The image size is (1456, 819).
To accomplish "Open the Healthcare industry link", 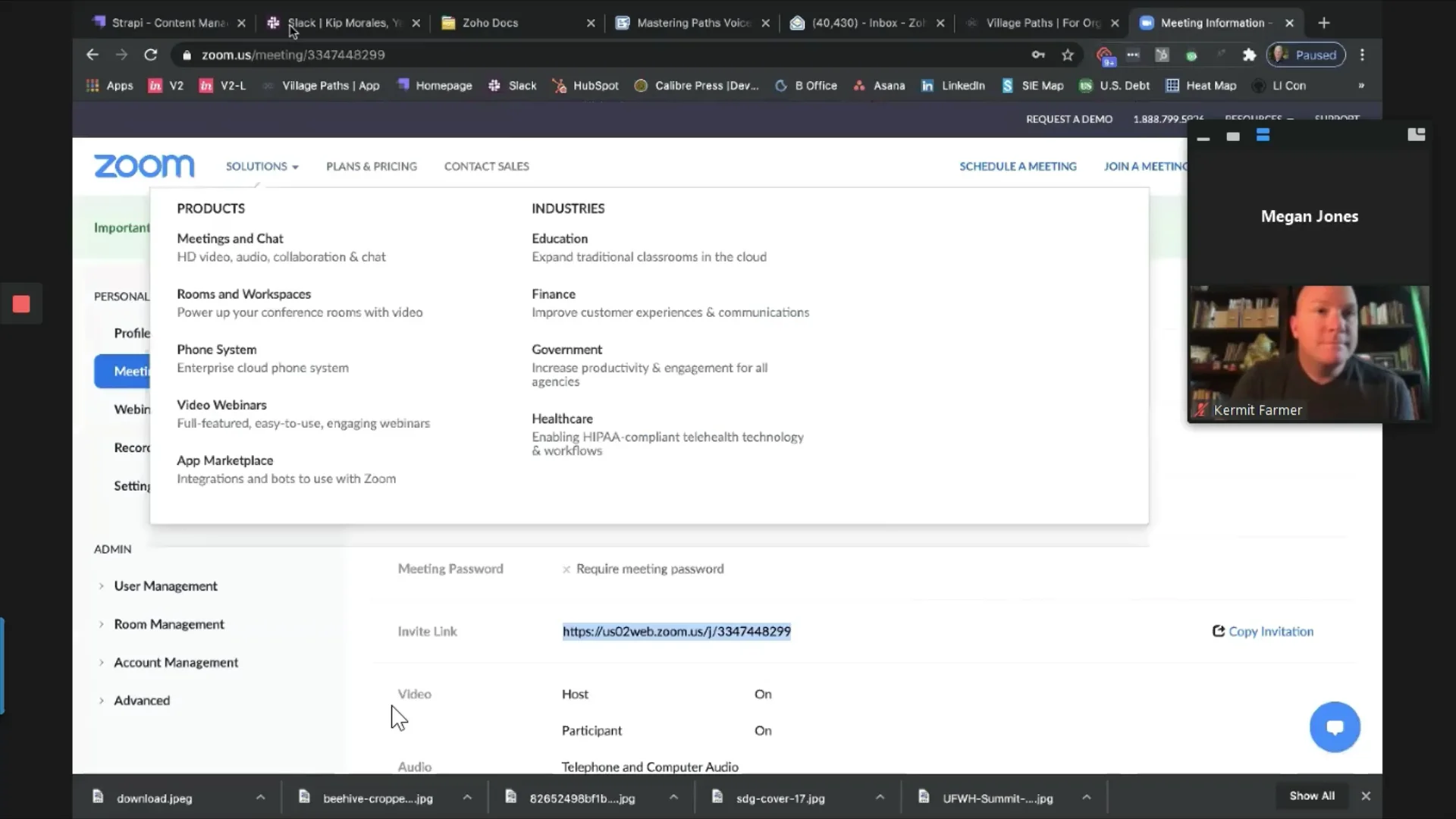I will click(x=562, y=419).
